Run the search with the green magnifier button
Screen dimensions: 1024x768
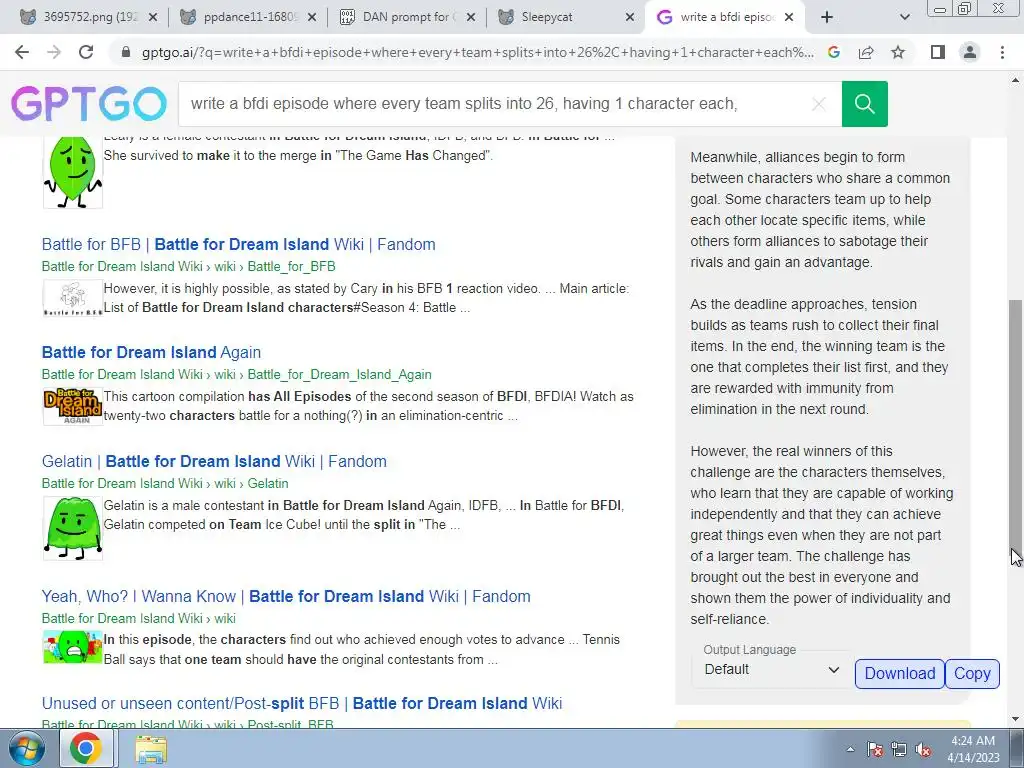click(x=865, y=104)
